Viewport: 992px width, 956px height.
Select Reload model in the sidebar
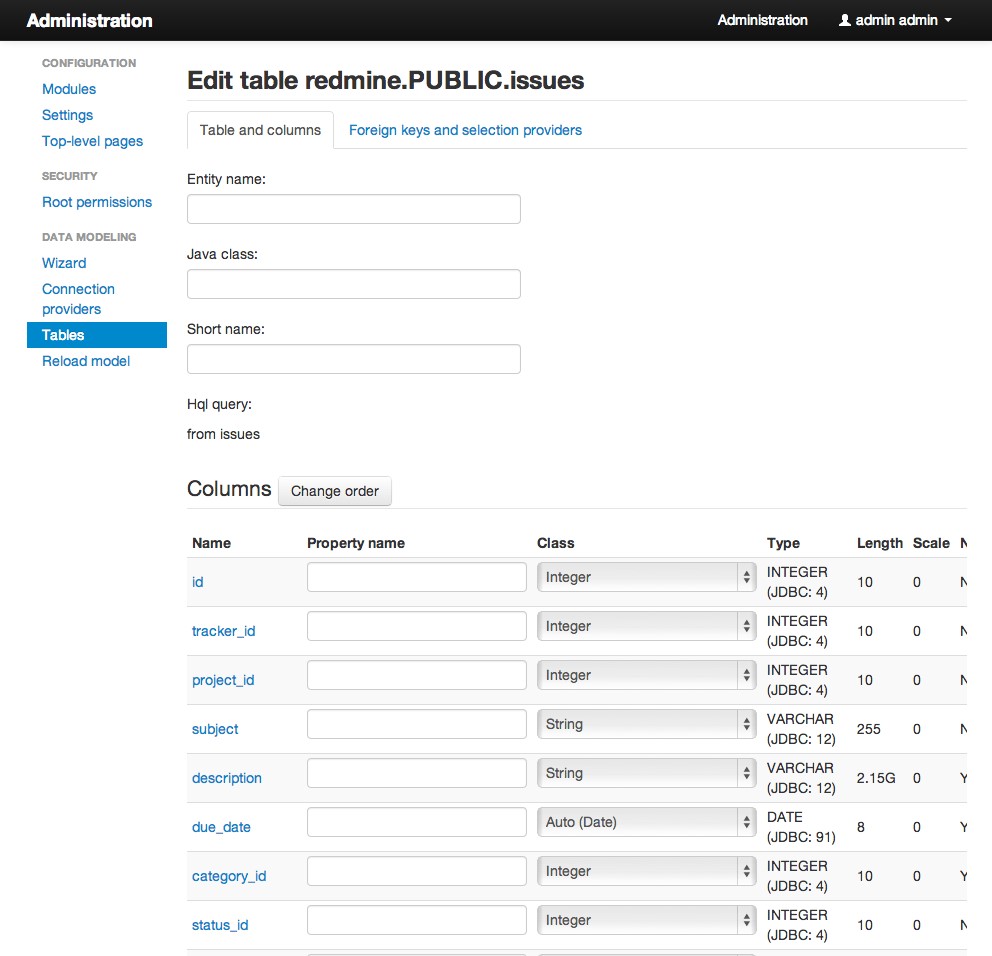pyautogui.click(x=86, y=361)
